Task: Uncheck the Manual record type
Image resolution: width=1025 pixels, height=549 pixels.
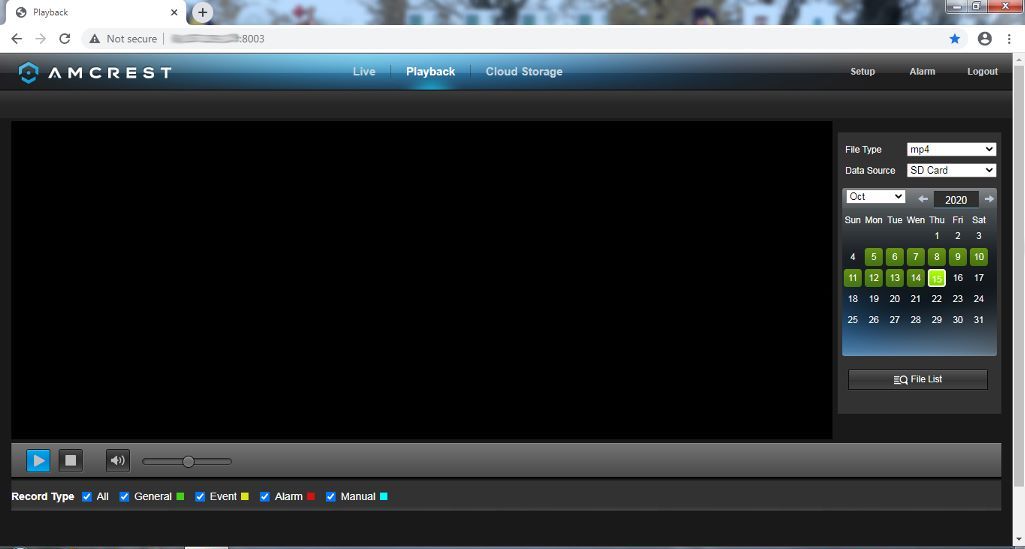Action: 331,497
